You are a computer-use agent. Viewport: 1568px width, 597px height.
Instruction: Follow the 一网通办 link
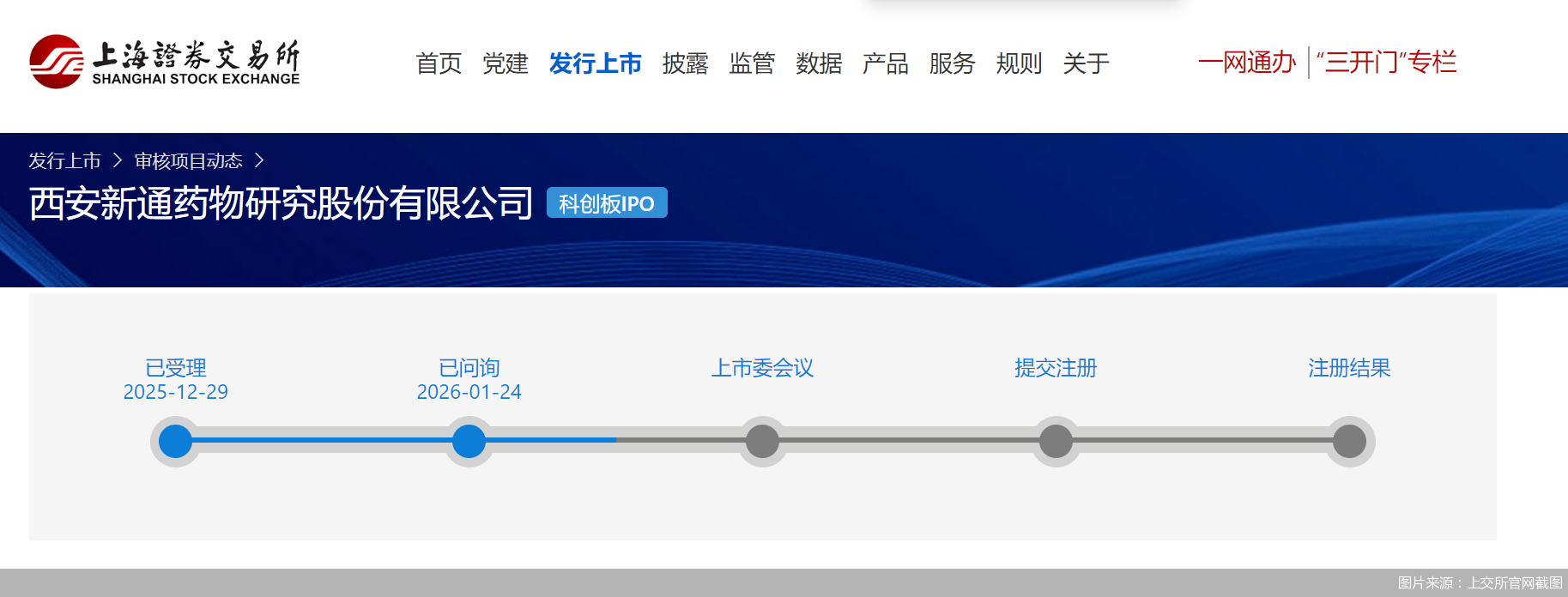coord(1247,62)
